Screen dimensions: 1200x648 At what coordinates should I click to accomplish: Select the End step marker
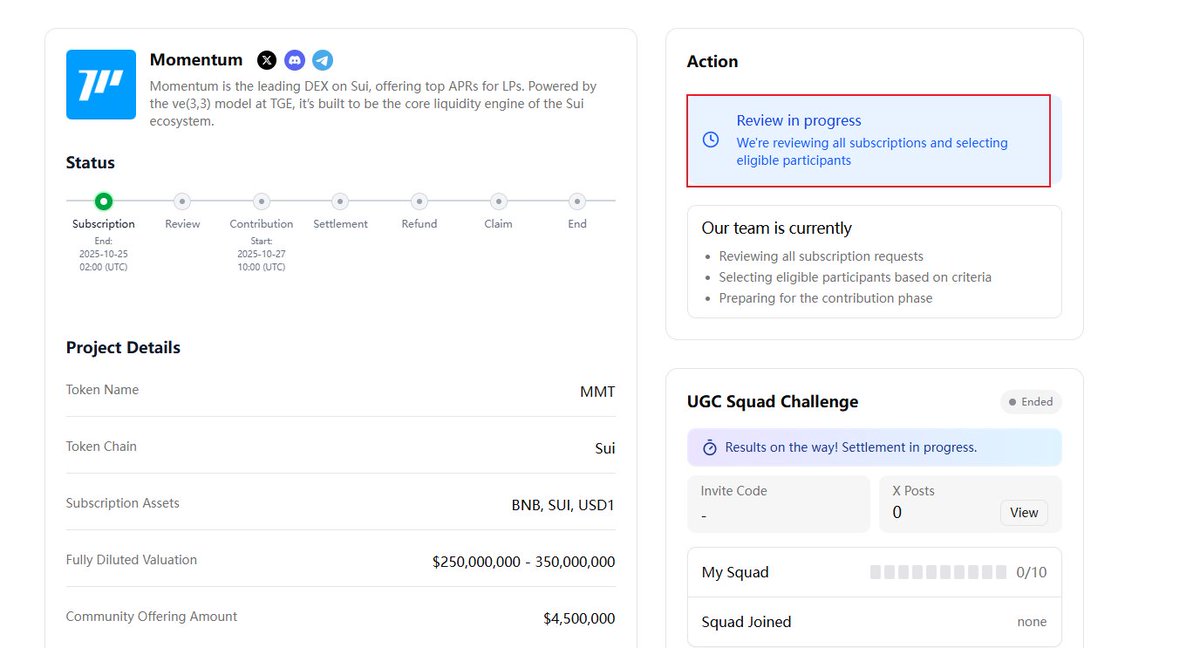pyautogui.click(x=577, y=201)
